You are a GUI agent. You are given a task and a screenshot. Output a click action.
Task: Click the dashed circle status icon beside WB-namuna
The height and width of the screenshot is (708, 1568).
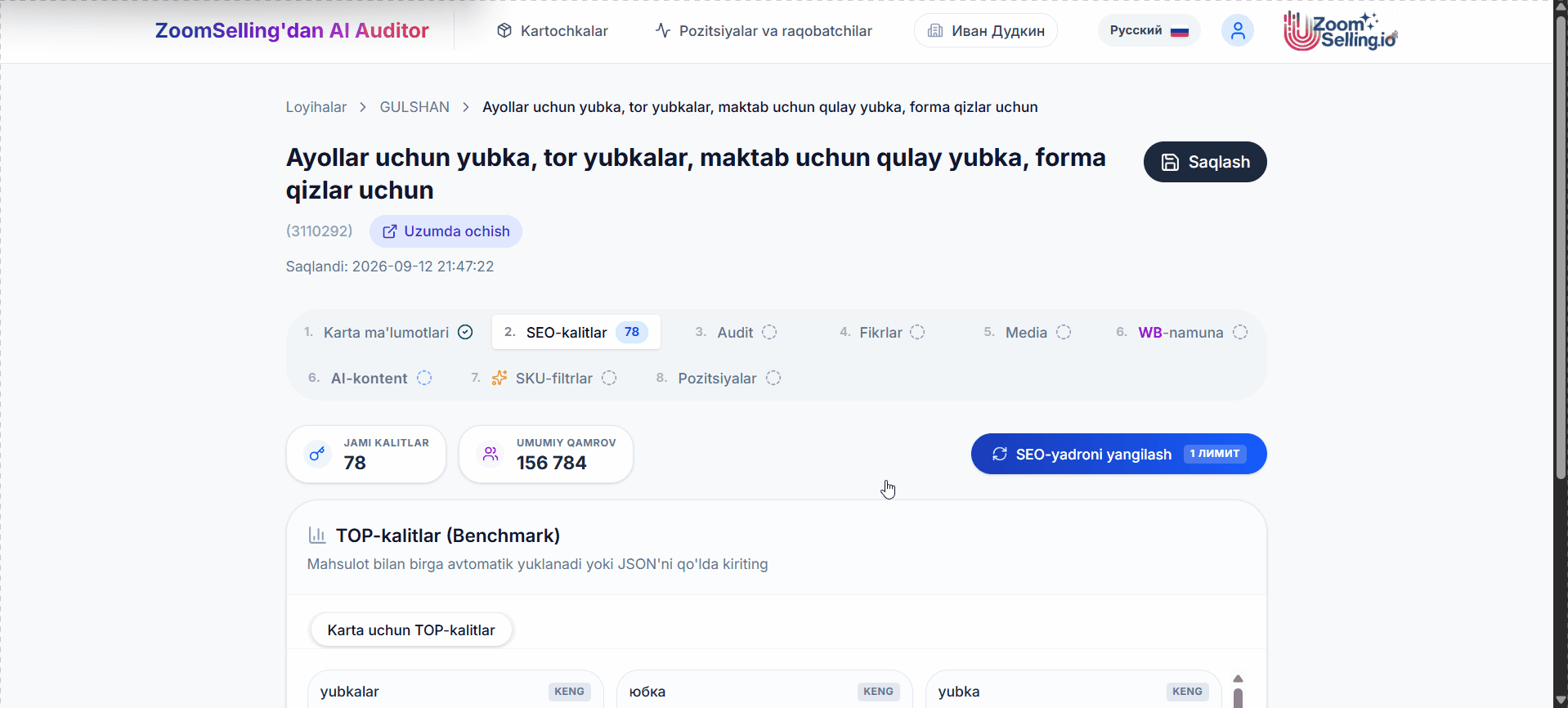click(1240, 332)
